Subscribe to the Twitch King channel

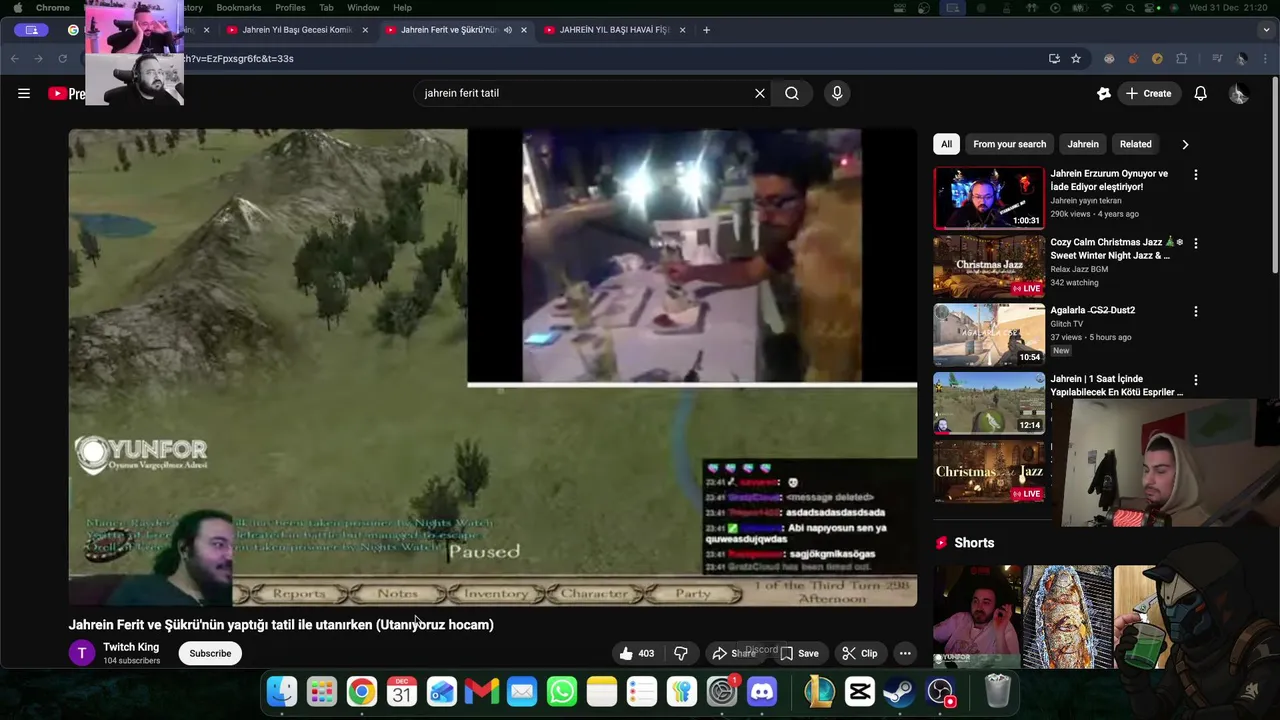coord(210,653)
